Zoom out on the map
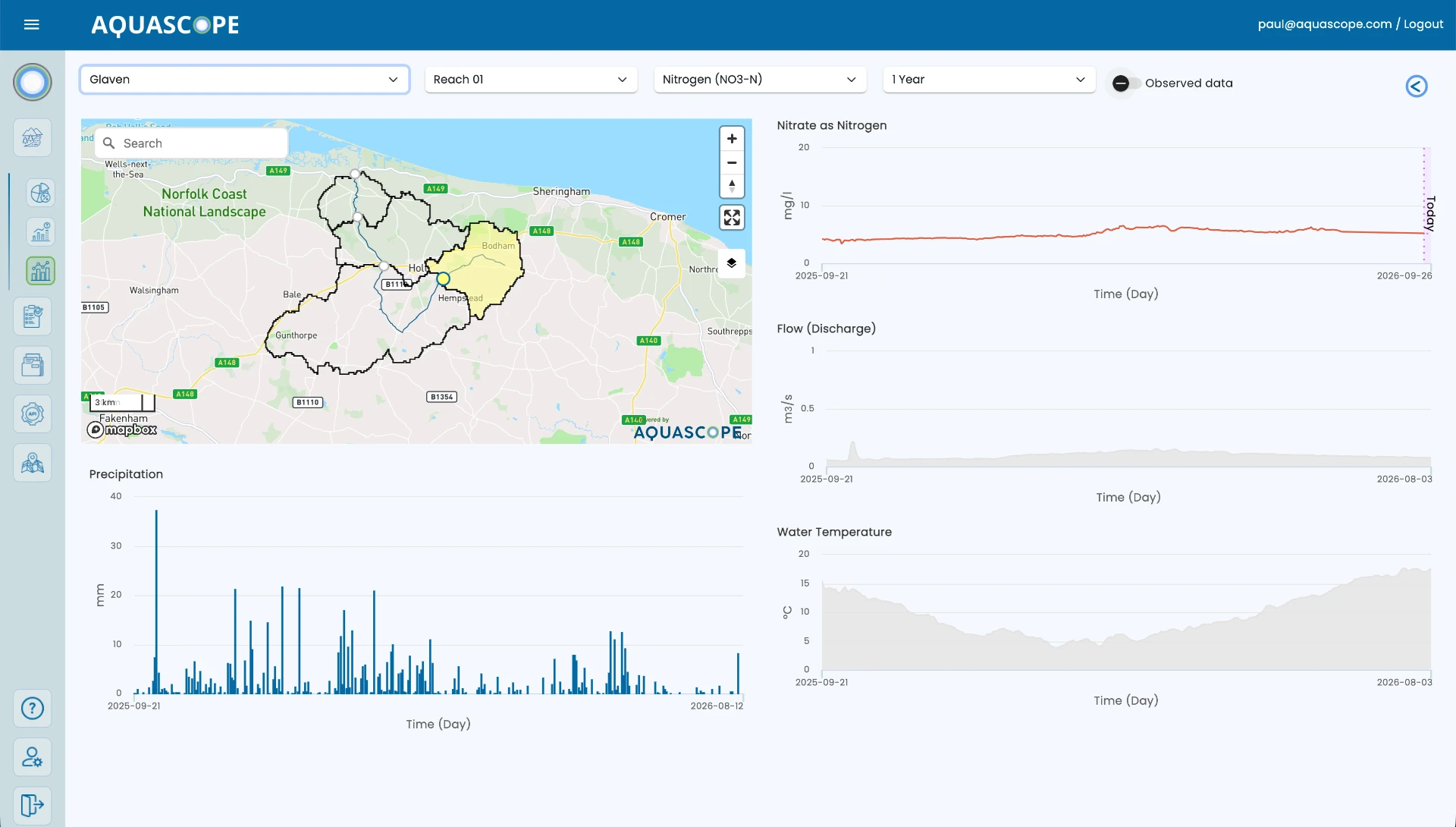Screen dimensions: 1456x827 point(732,162)
